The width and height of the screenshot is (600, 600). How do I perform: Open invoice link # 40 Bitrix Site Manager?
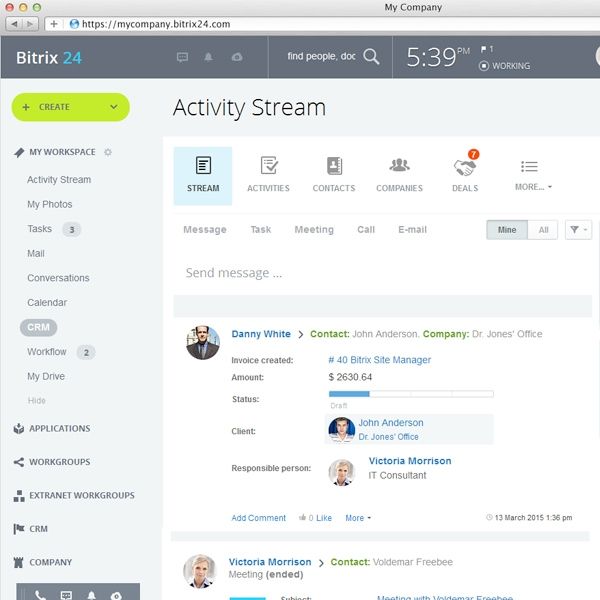pyautogui.click(x=379, y=360)
